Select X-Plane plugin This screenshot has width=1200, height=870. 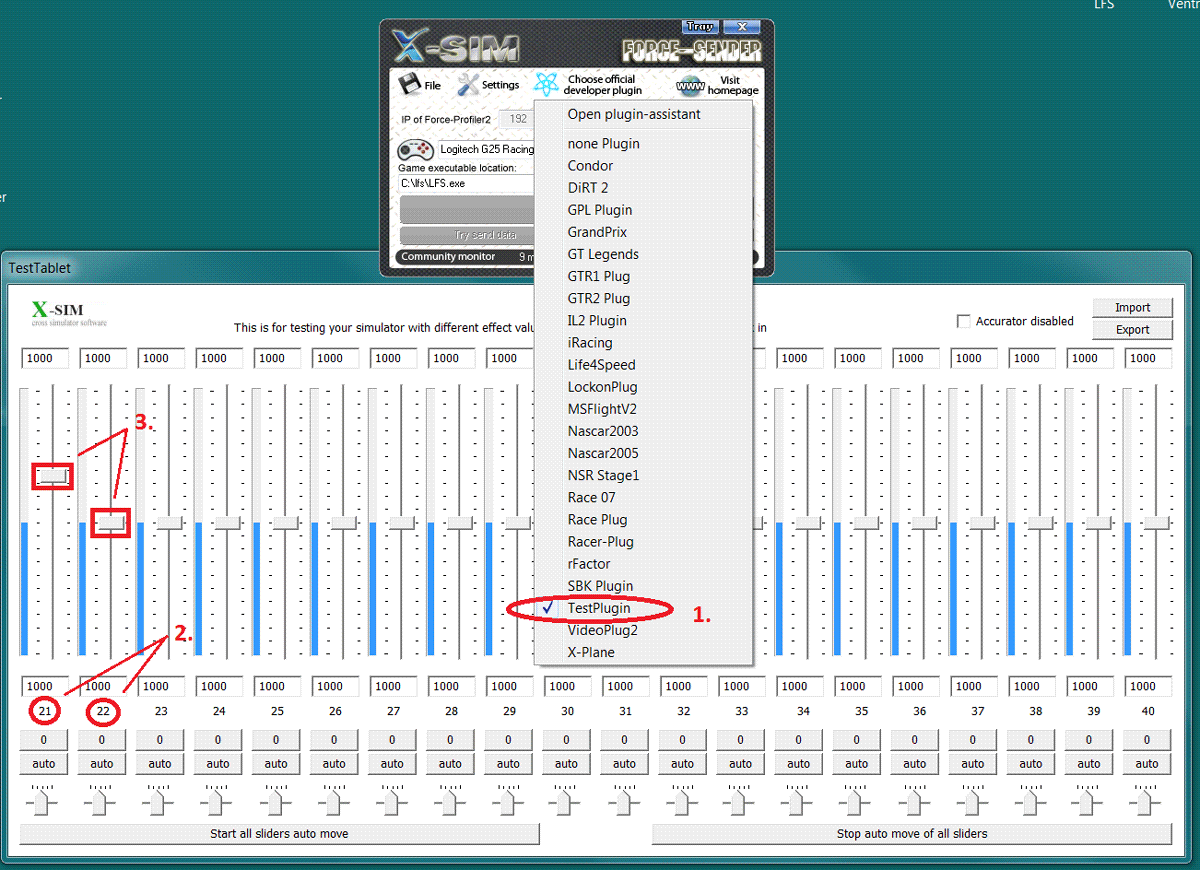click(x=591, y=652)
